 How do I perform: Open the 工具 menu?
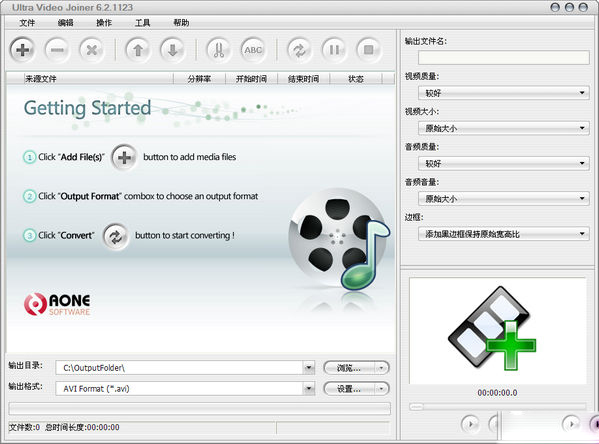142,23
